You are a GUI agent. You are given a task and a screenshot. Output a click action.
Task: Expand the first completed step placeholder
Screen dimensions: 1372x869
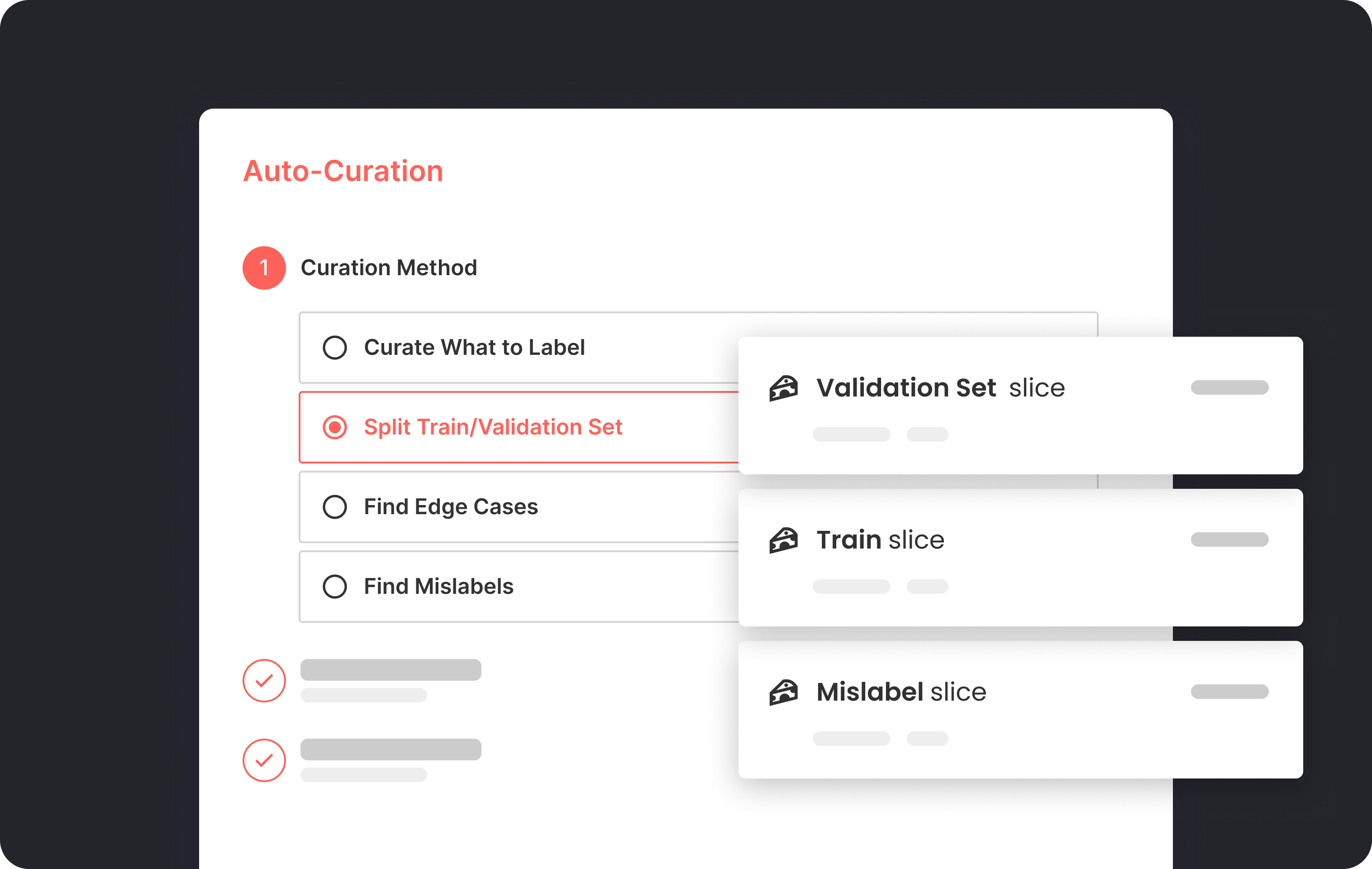(x=391, y=670)
